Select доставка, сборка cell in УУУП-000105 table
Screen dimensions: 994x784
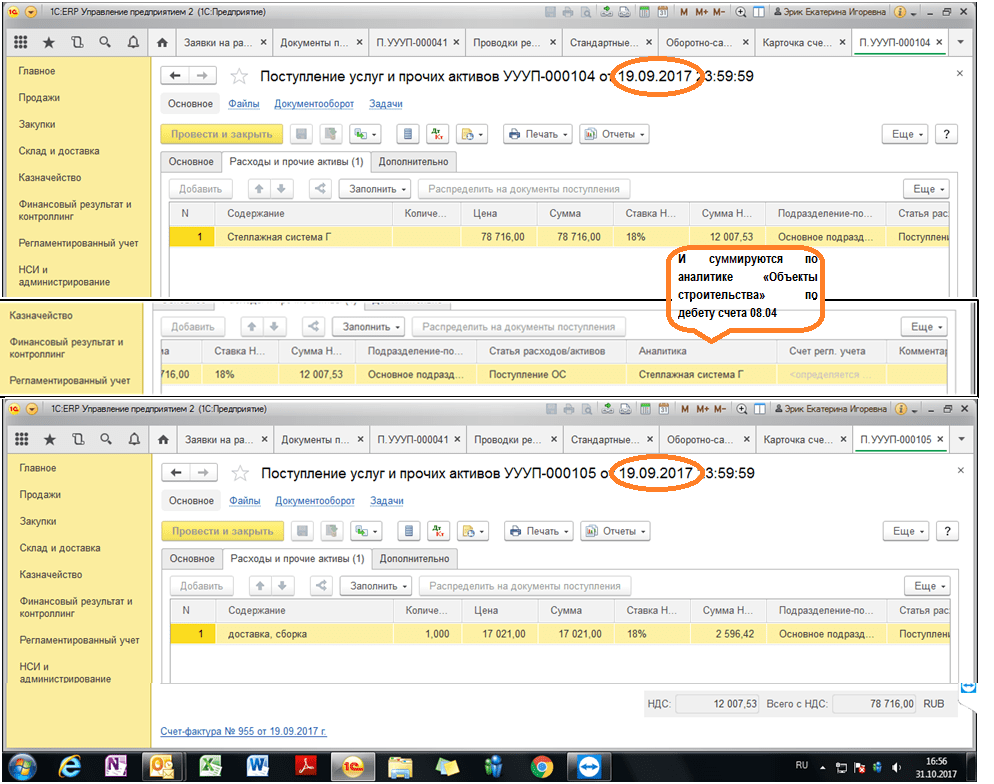coord(305,633)
